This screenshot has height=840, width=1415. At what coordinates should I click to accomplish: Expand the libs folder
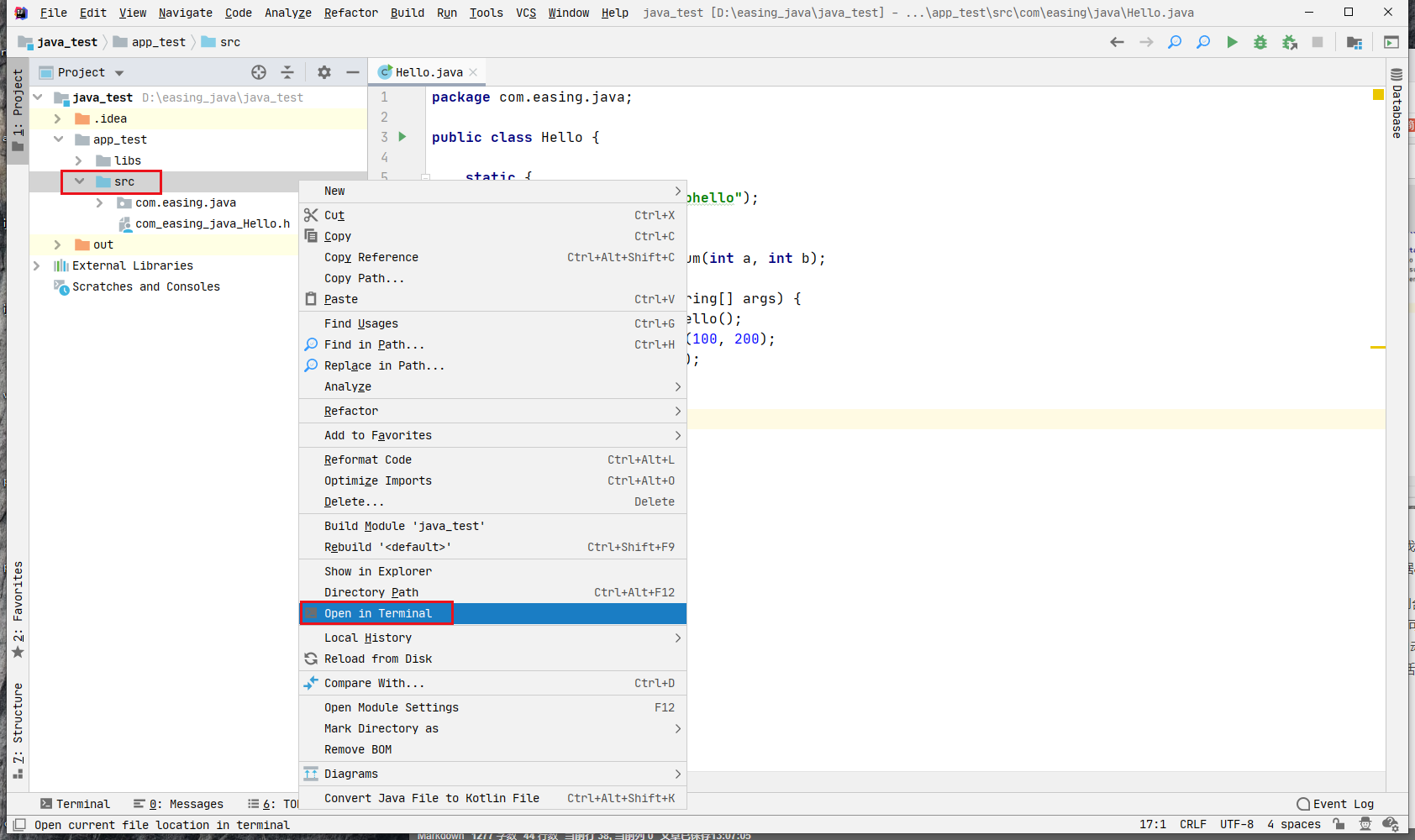tap(79, 160)
